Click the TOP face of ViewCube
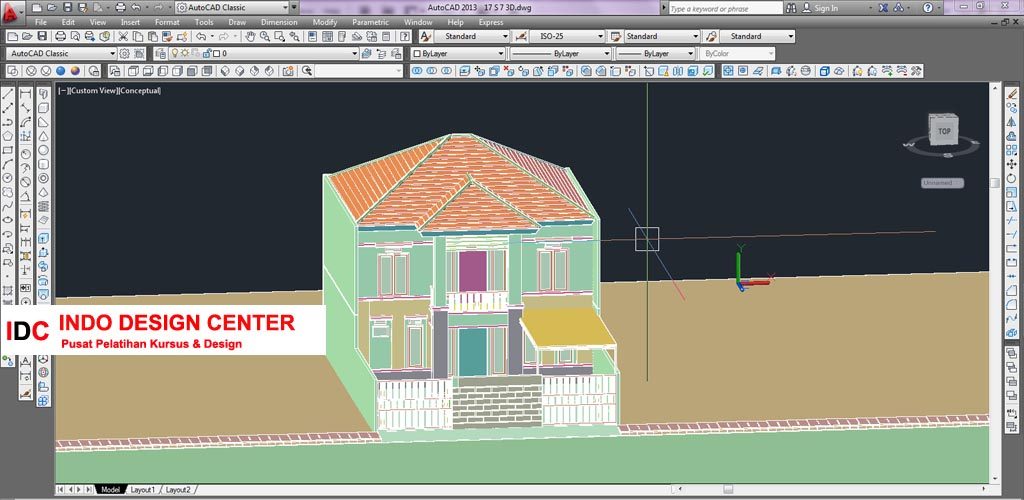 point(944,131)
